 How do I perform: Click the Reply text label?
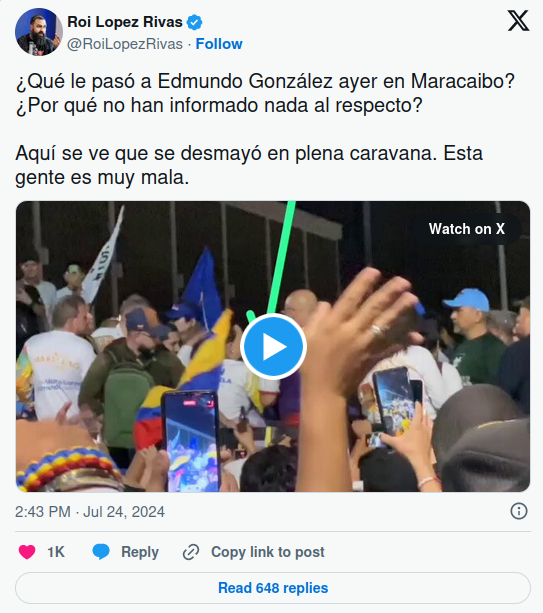point(140,552)
